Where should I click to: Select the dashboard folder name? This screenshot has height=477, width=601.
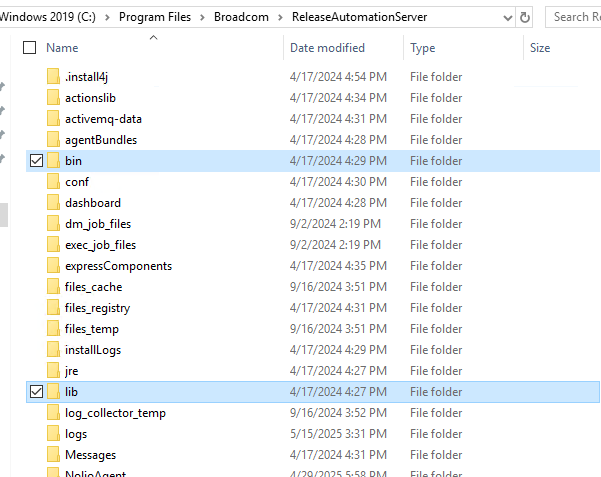93,203
